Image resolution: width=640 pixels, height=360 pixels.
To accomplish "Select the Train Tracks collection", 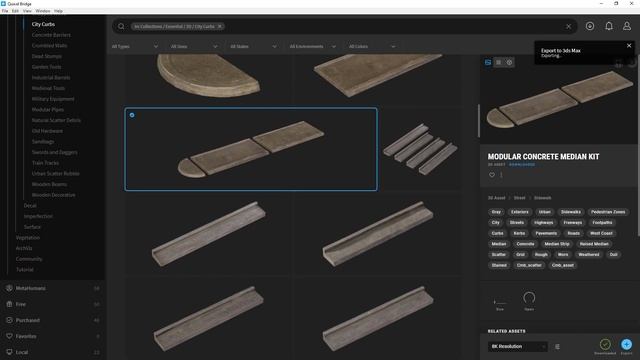I will (x=45, y=163).
